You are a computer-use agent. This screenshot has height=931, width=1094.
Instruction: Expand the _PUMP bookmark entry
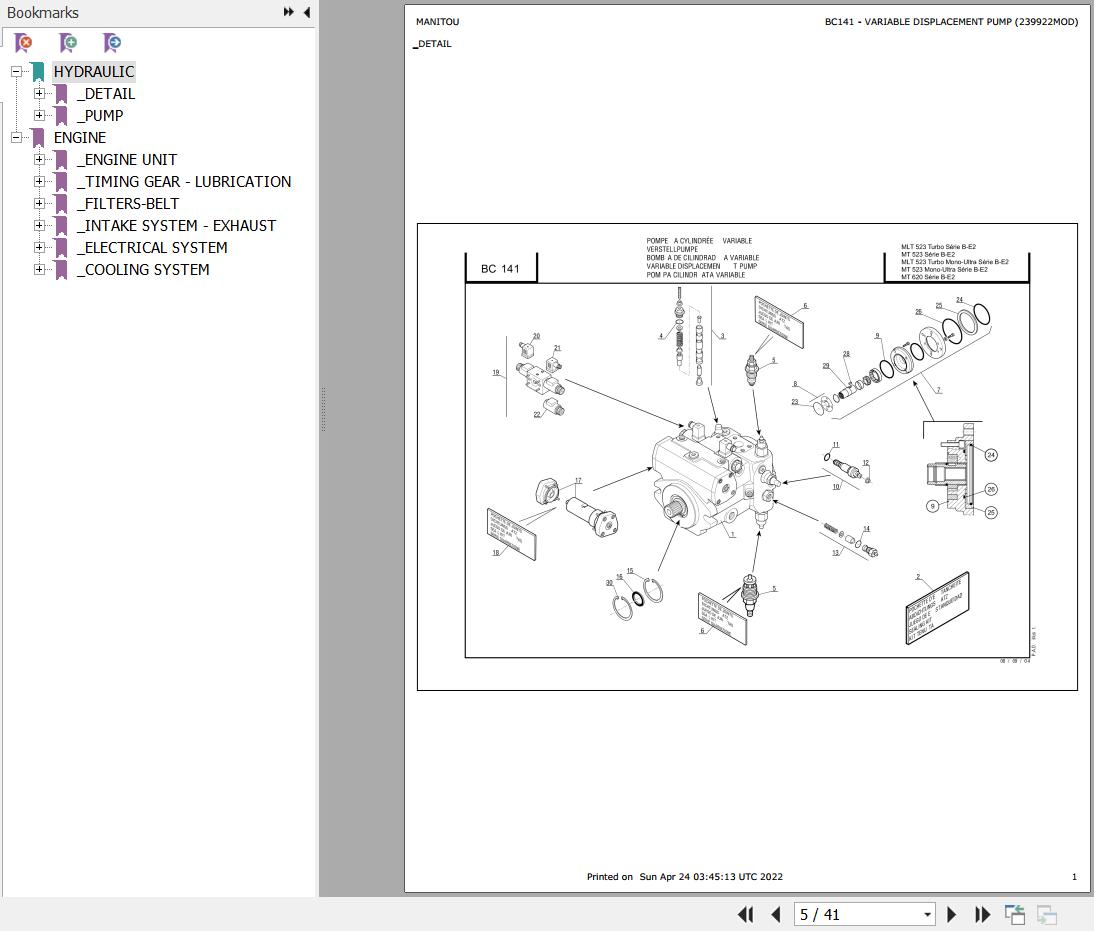click(38, 115)
